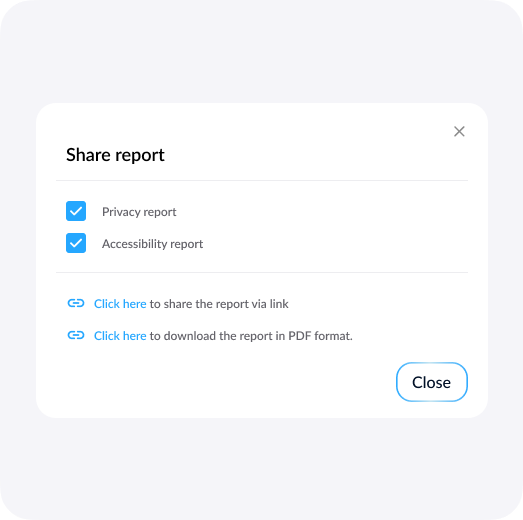Click the Close button
This screenshot has width=523, height=520.
click(x=432, y=382)
